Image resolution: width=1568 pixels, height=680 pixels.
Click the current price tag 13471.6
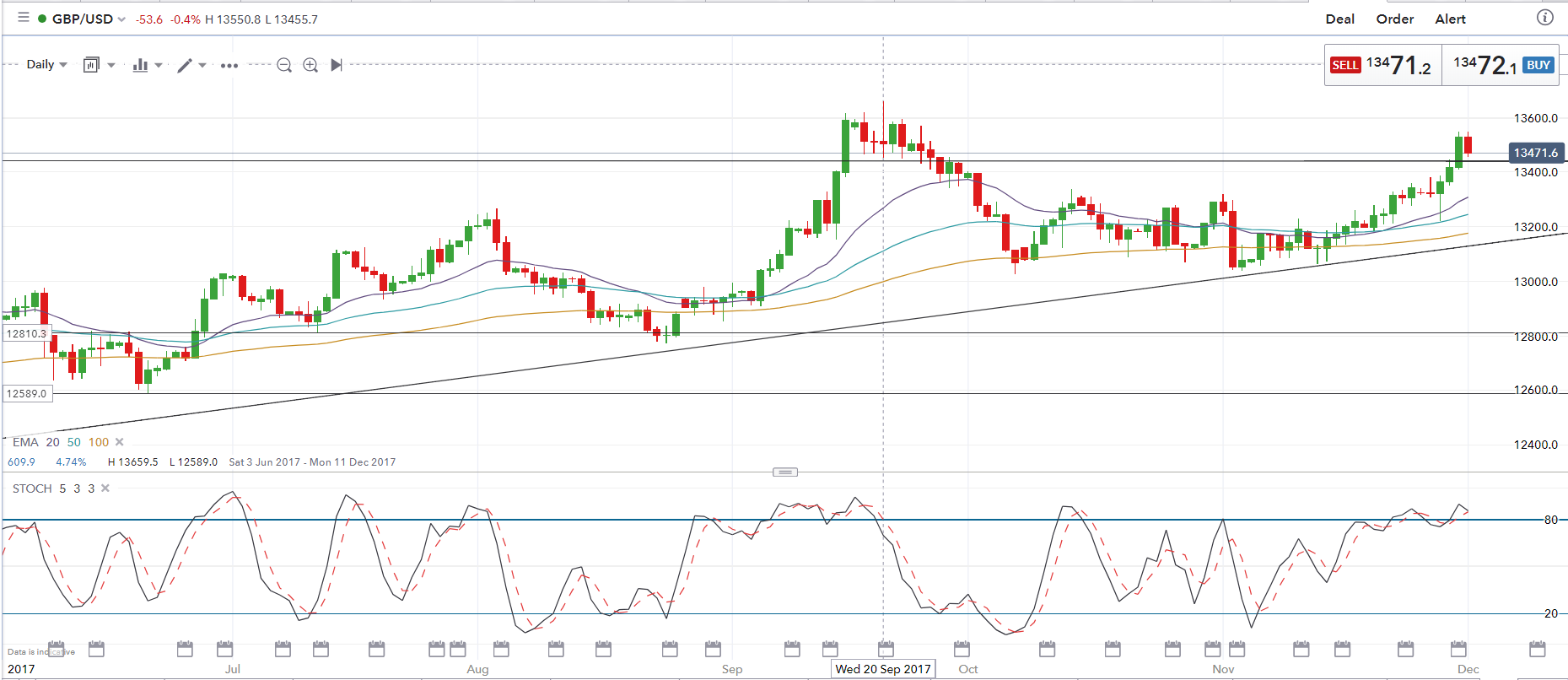1536,153
